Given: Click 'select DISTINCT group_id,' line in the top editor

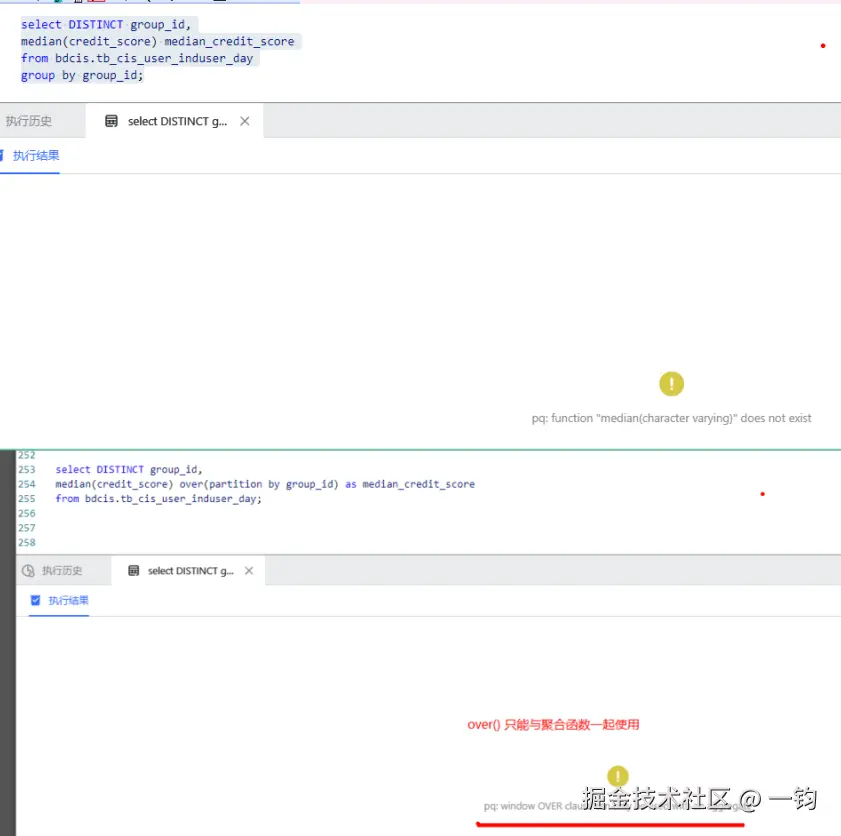Looking at the screenshot, I should click(106, 25).
